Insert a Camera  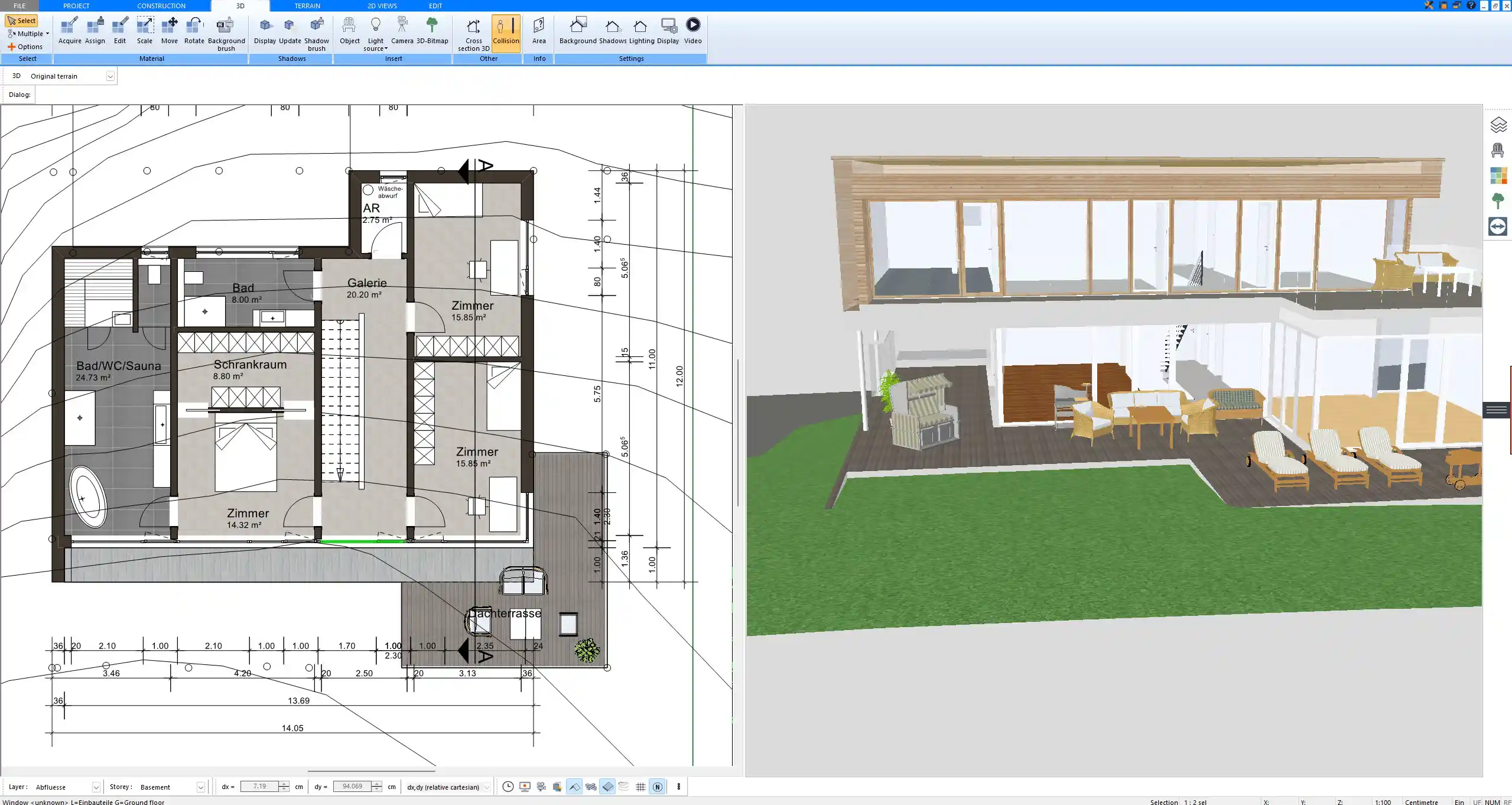click(x=402, y=31)
